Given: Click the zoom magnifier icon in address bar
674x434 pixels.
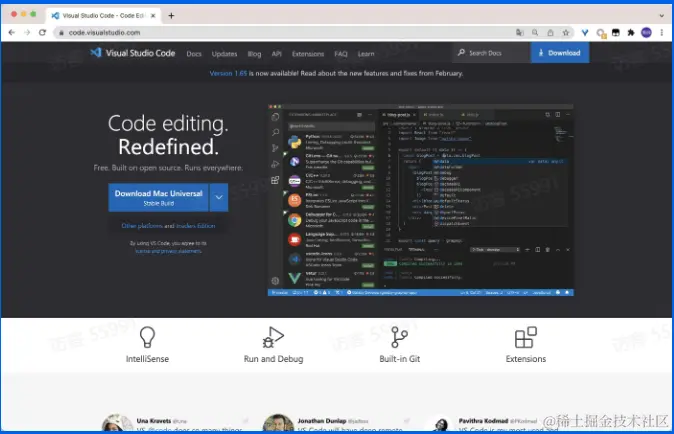Looking at the screenshot, I should (x=535, y=33).
